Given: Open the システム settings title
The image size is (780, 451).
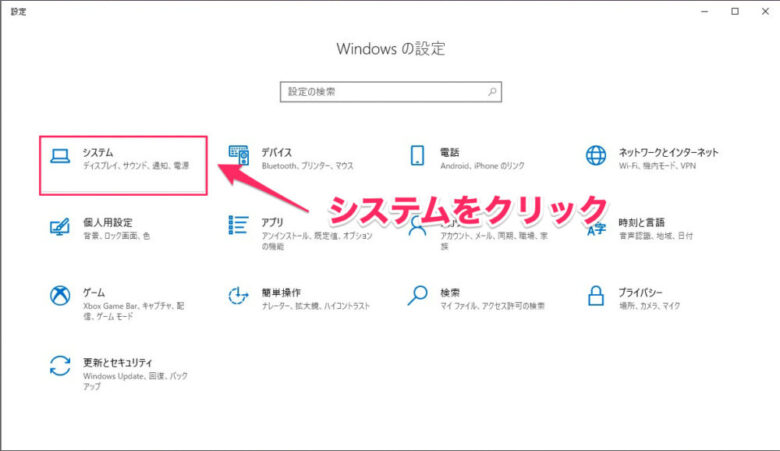Looking at the screenshot, I should [x=98, y=152].
